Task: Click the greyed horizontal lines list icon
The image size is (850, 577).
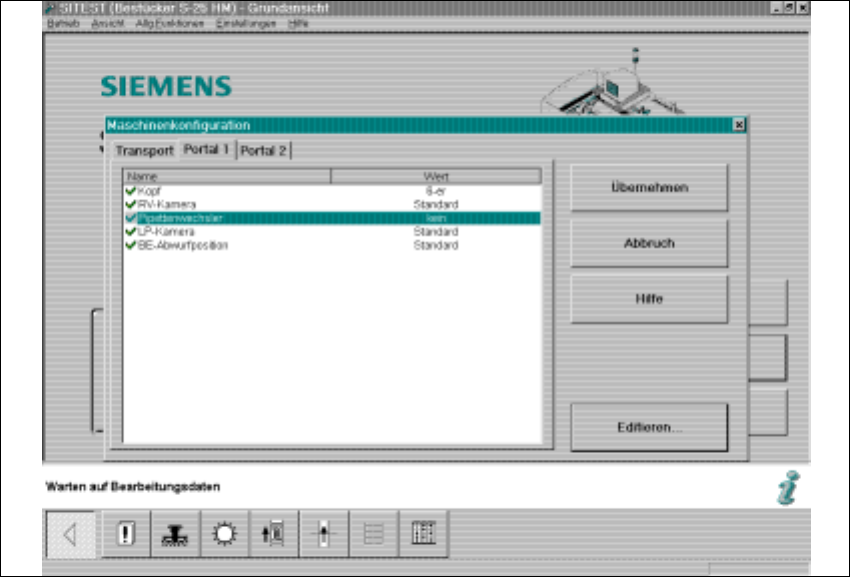Action: point(374,534)
